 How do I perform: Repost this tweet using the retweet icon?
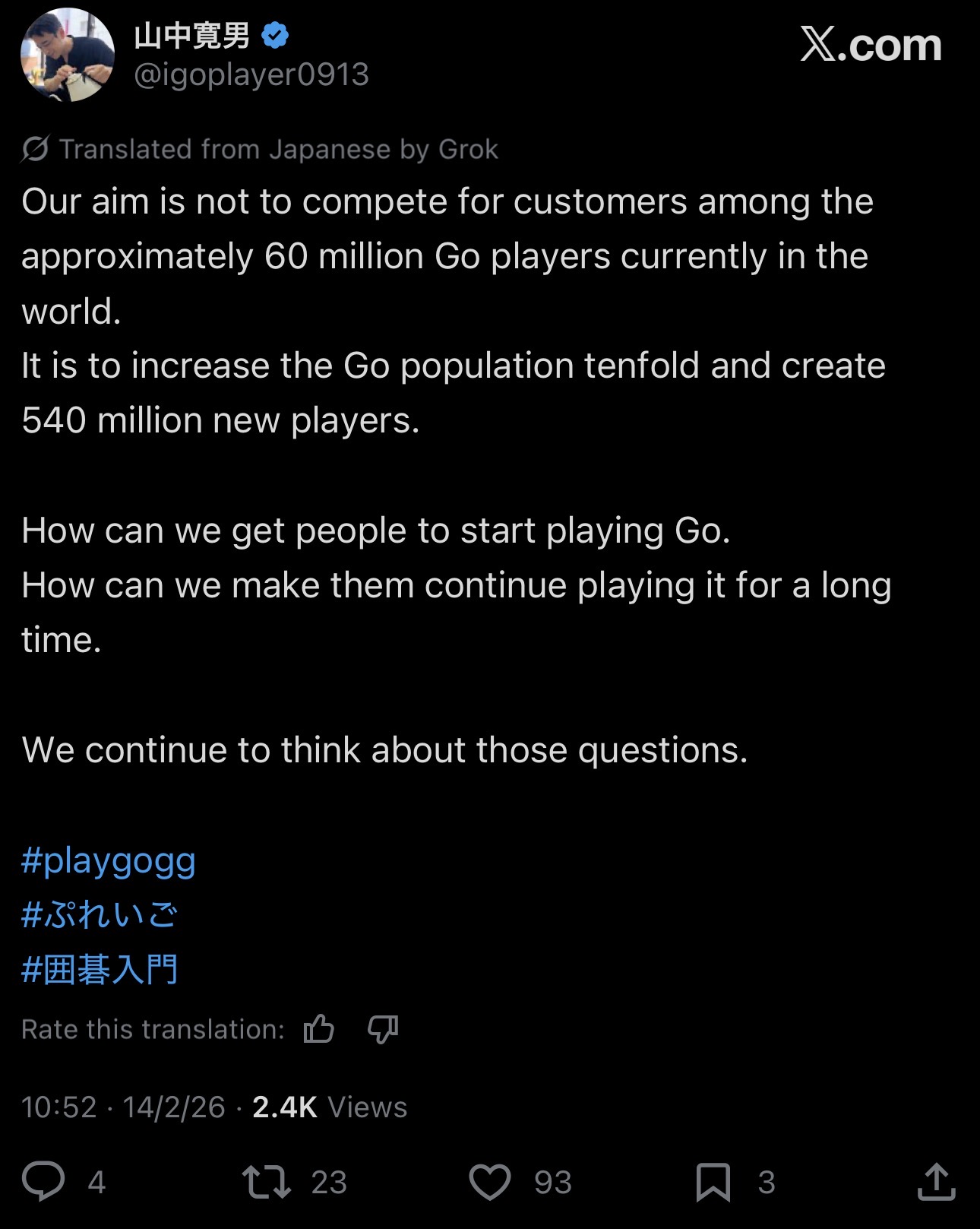(x=266, y=1182)
